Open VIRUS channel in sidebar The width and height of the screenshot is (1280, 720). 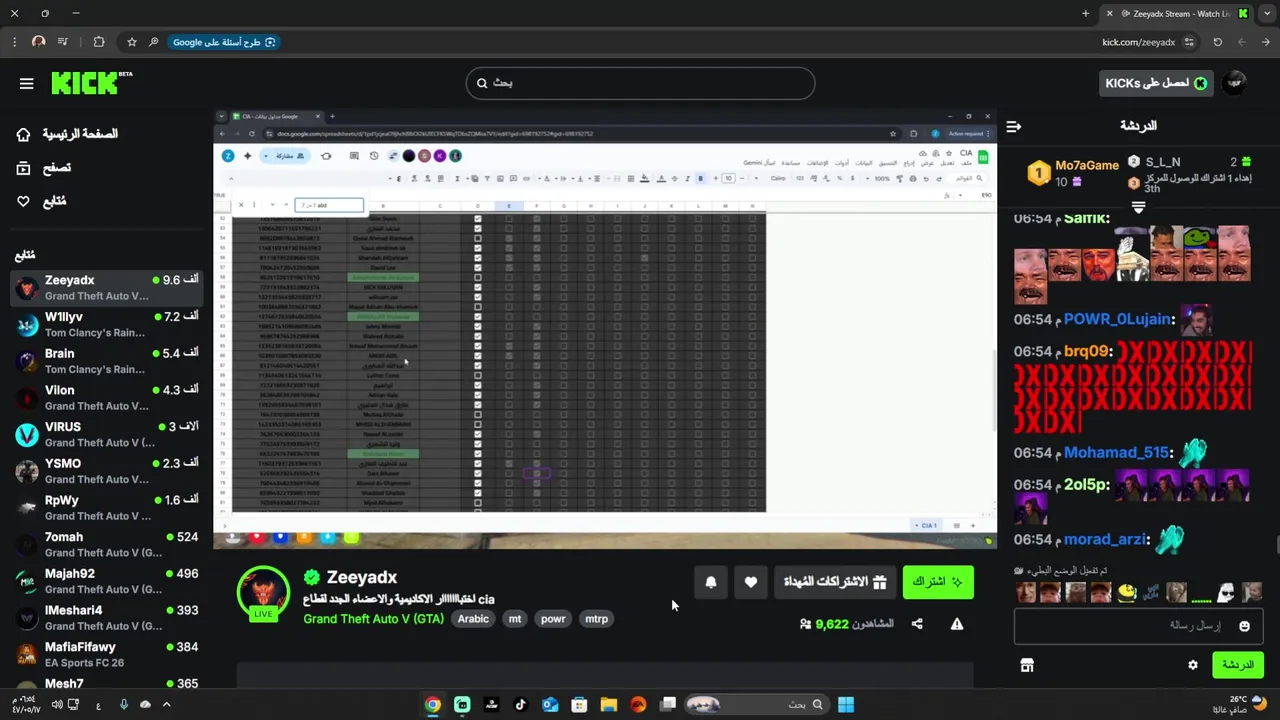tap(107, 435)
